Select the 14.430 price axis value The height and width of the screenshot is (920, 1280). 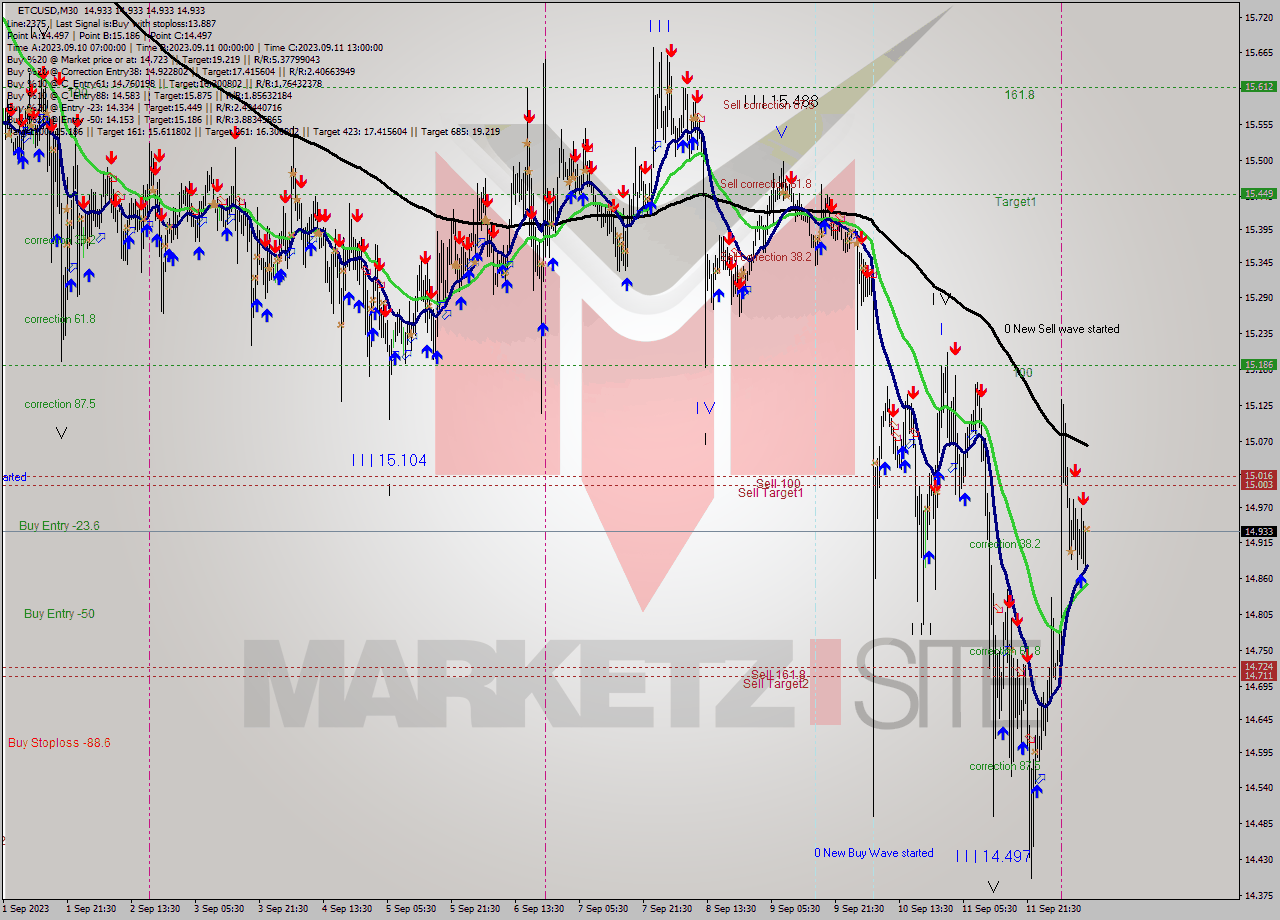coord(1258,859)
